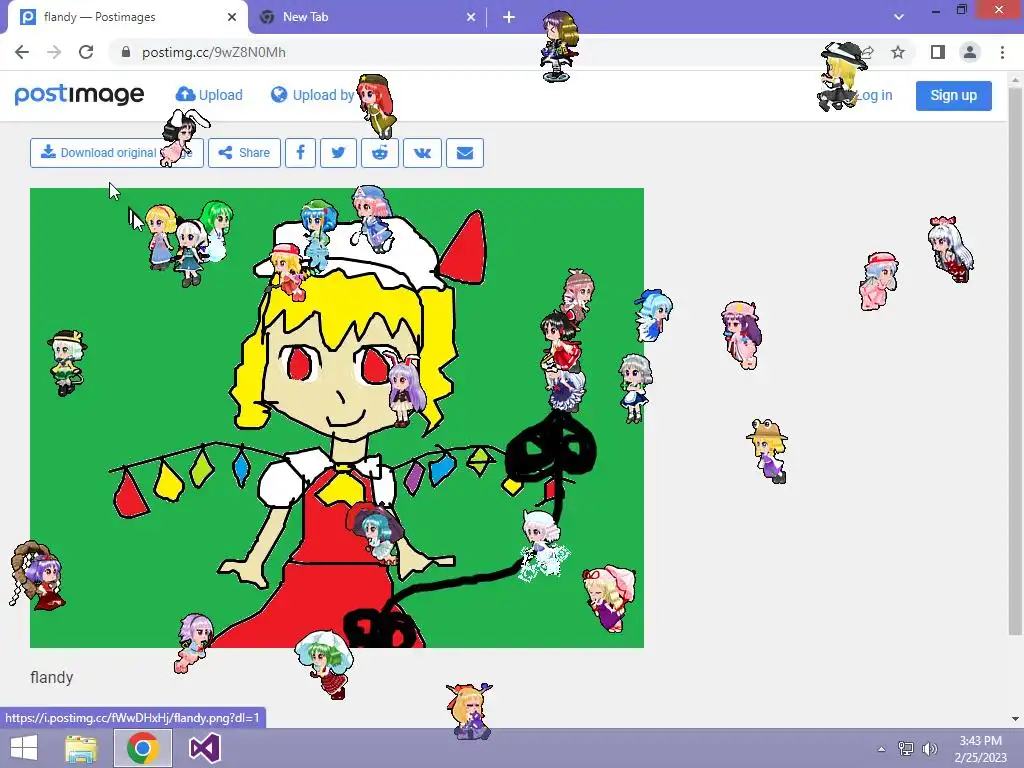Click the page vertical scrollbar
The width and height of the screenshot is (1024, 768).
coord(1015,359)
